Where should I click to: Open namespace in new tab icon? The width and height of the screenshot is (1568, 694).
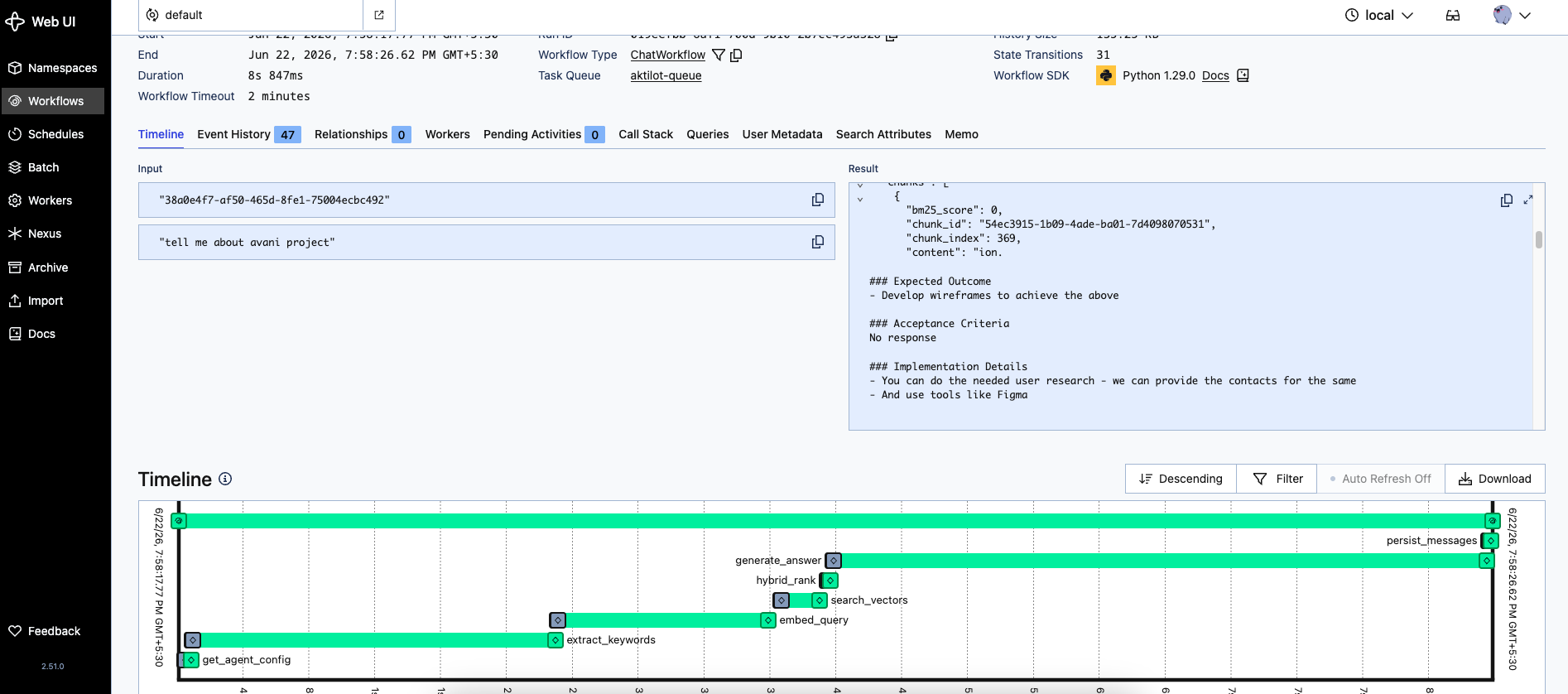[379, 15]
